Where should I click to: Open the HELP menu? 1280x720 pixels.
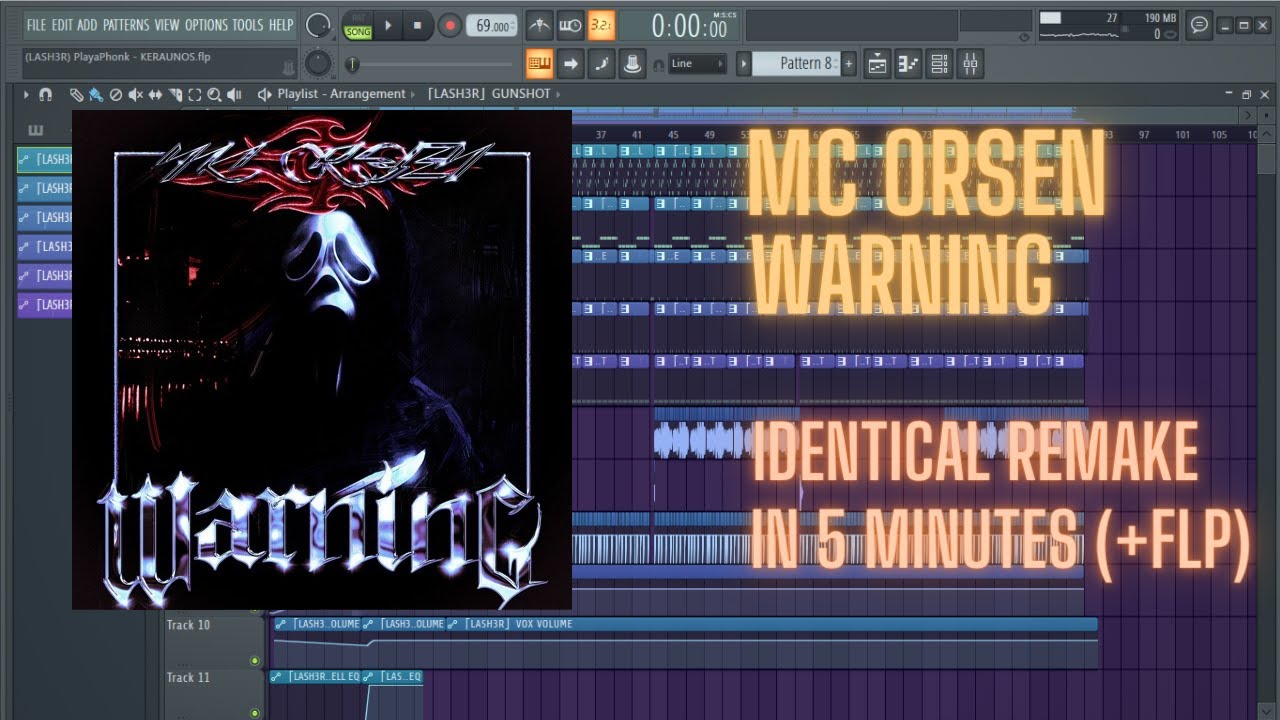281,25
